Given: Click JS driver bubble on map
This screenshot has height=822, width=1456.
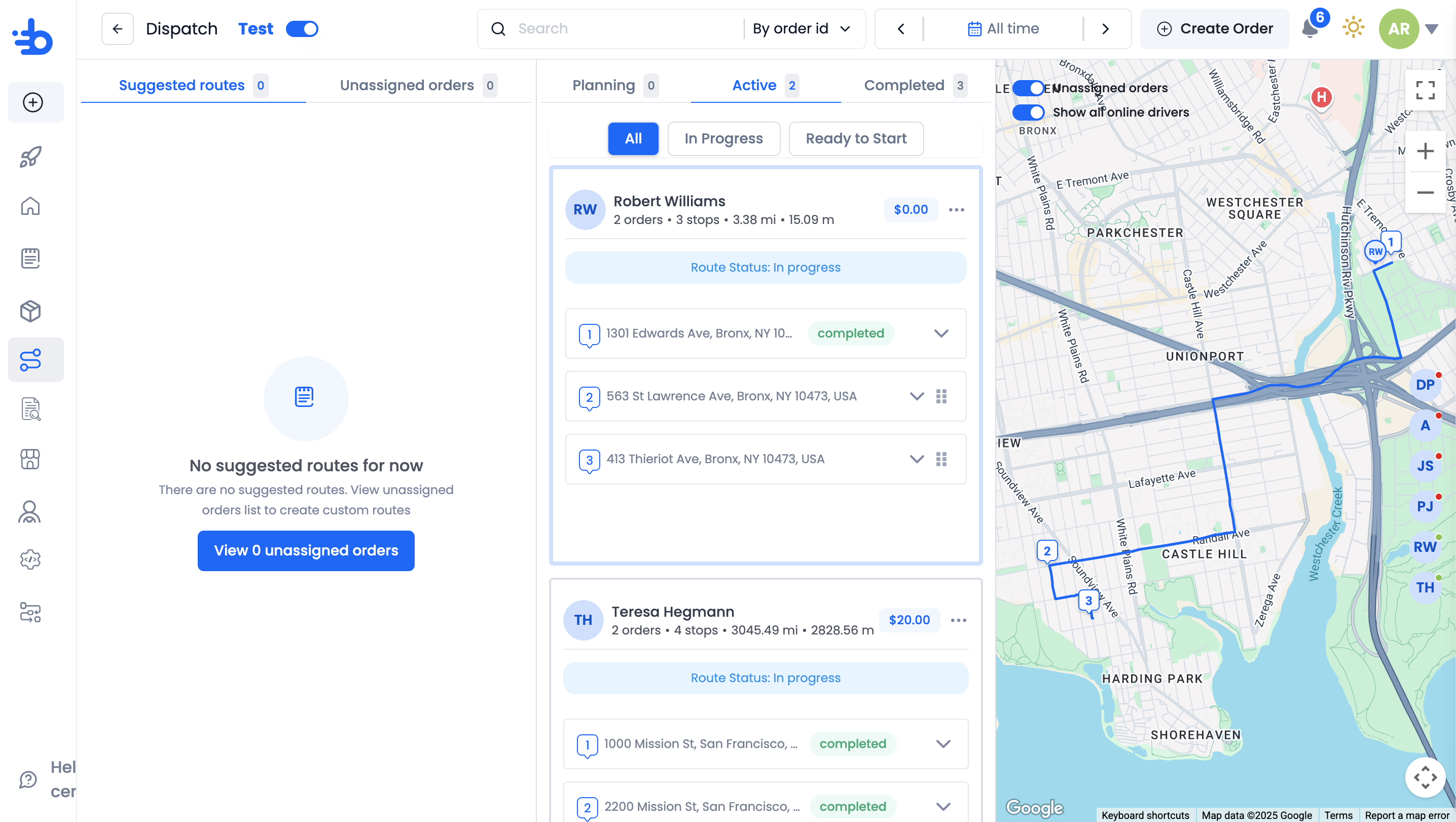Looking at the screenshot, I should pos(1425,466).
